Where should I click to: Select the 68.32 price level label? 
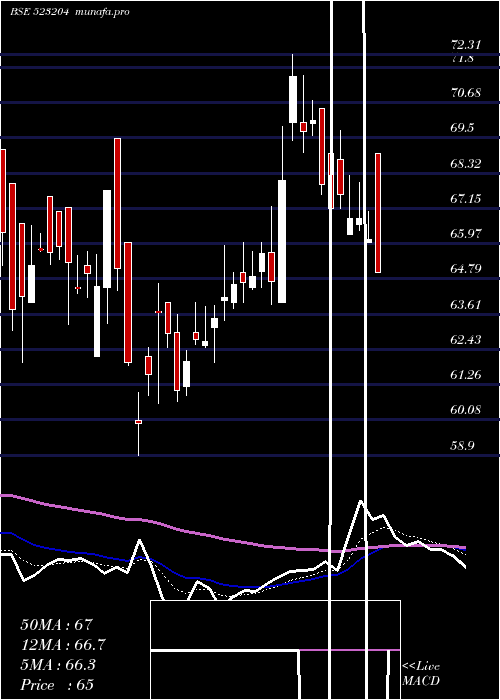tap(466, 163)
